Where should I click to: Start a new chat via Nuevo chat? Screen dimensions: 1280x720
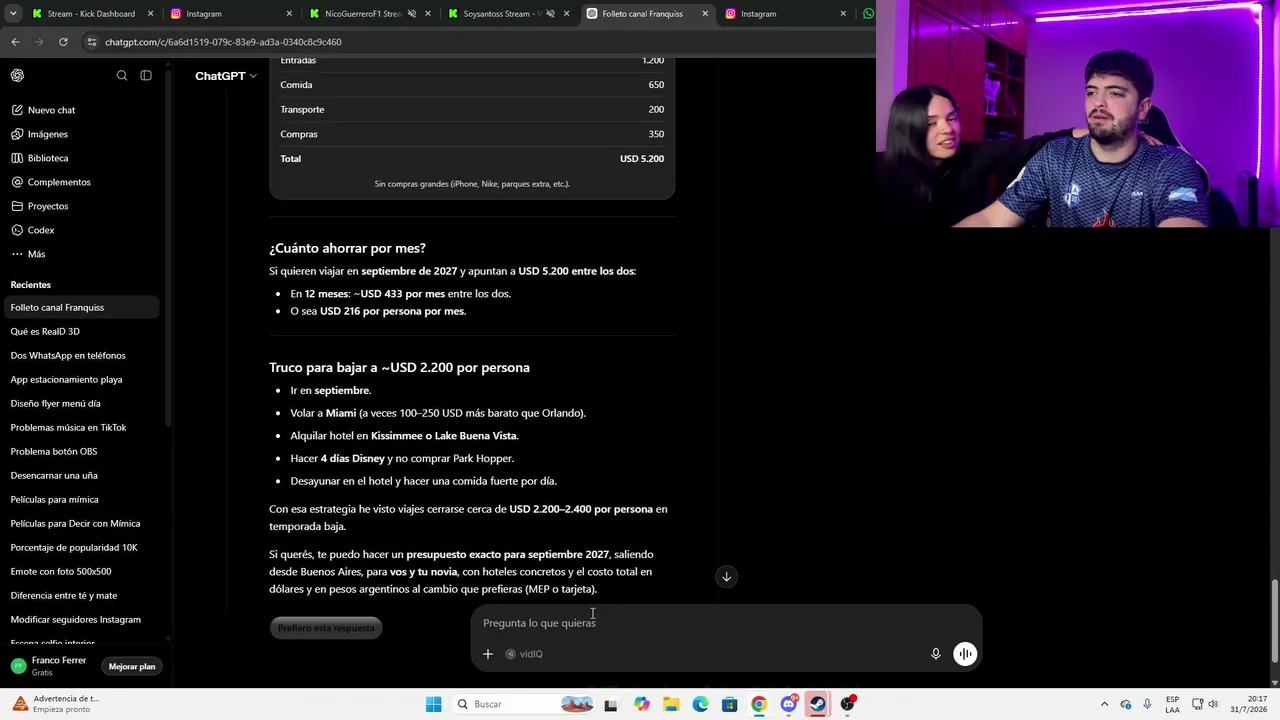(80, 110)
